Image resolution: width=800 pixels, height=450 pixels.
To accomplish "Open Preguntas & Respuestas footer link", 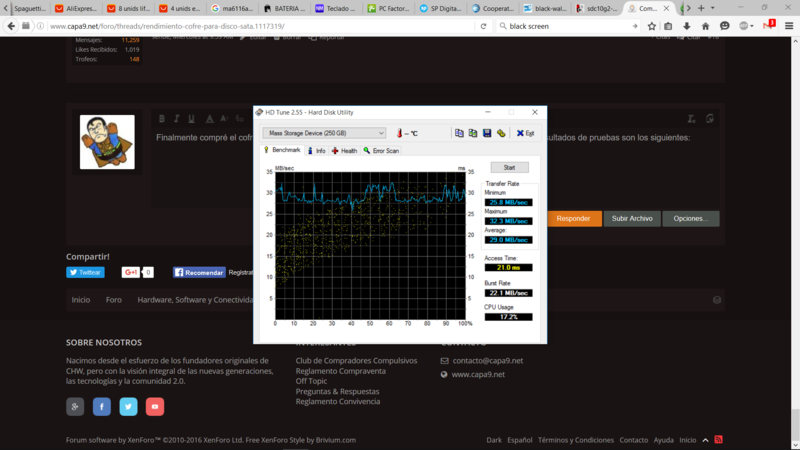I will [337, 391].
